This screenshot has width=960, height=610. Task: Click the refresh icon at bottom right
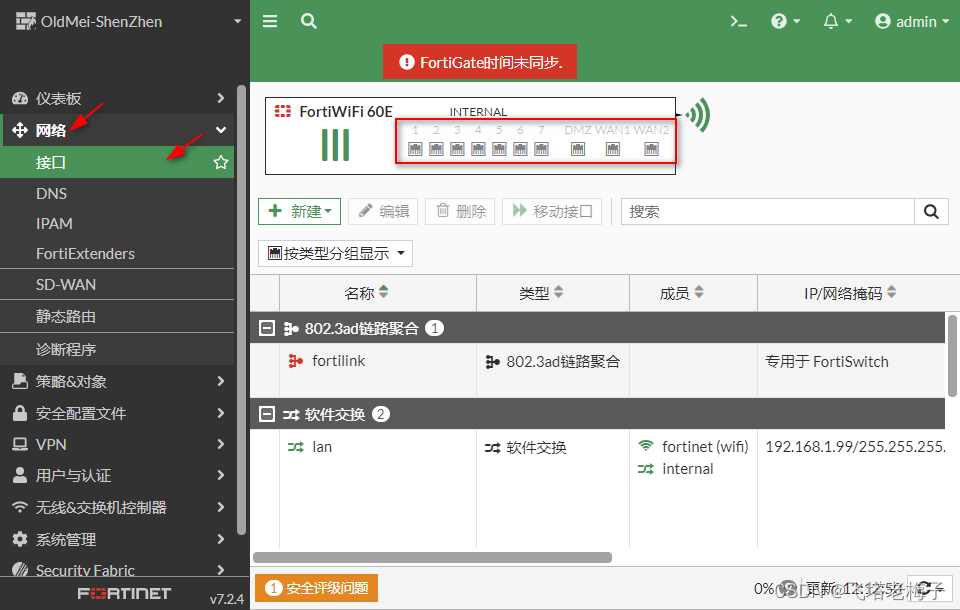929,589
